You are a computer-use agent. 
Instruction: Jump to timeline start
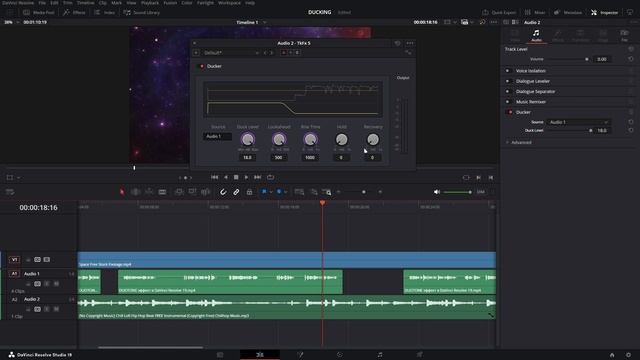point(214,178)
